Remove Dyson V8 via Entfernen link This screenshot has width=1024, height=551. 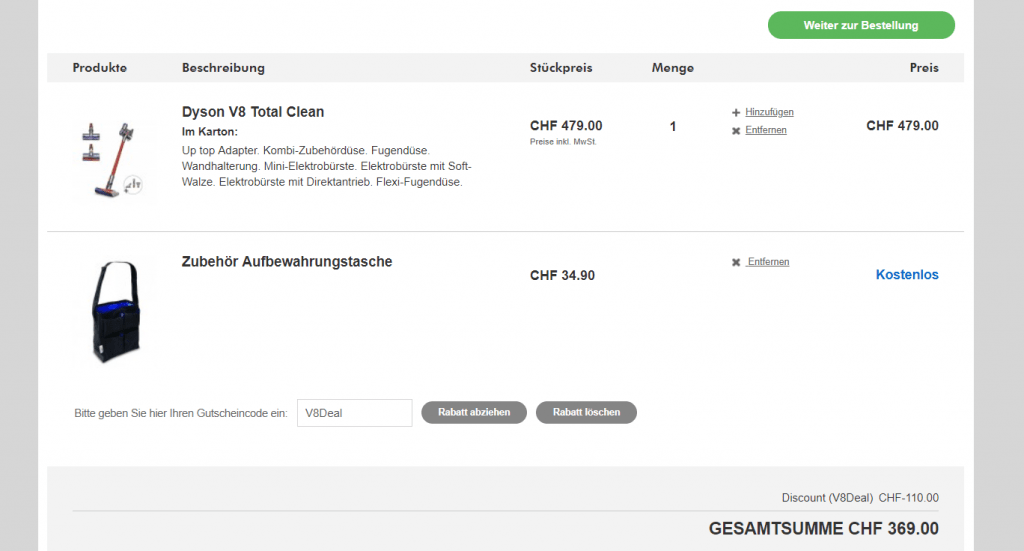[x=766, y=131]
